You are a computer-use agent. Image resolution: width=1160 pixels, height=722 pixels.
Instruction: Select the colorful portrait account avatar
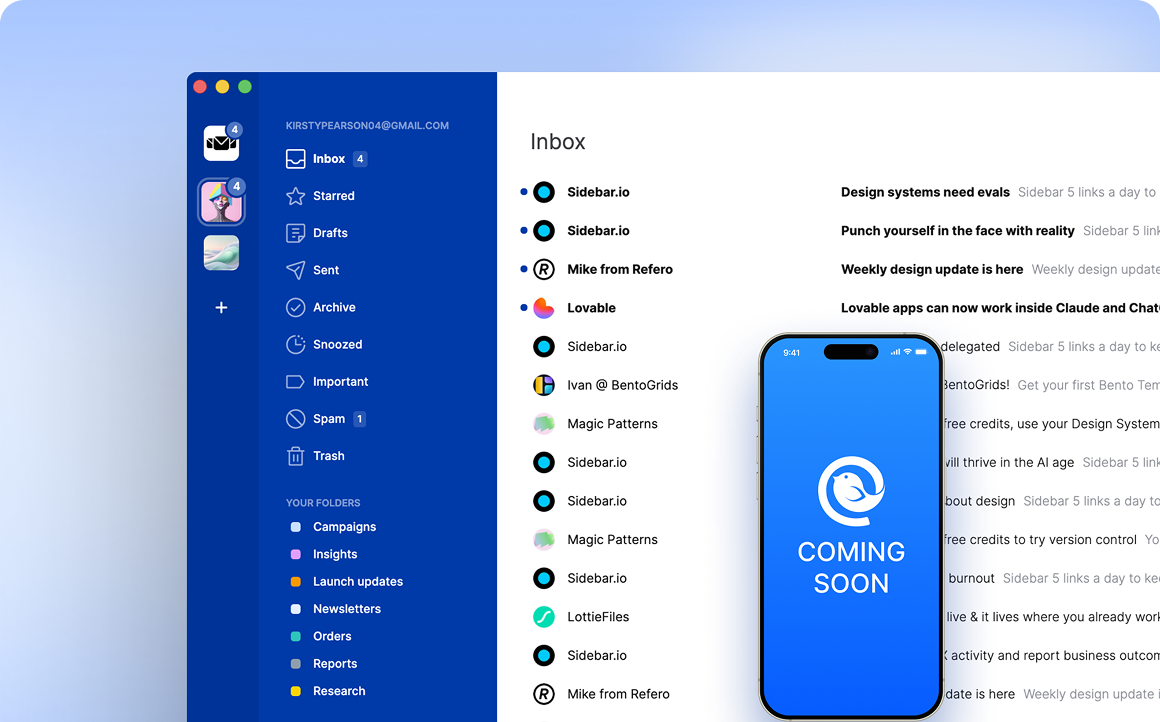(221, 202)
